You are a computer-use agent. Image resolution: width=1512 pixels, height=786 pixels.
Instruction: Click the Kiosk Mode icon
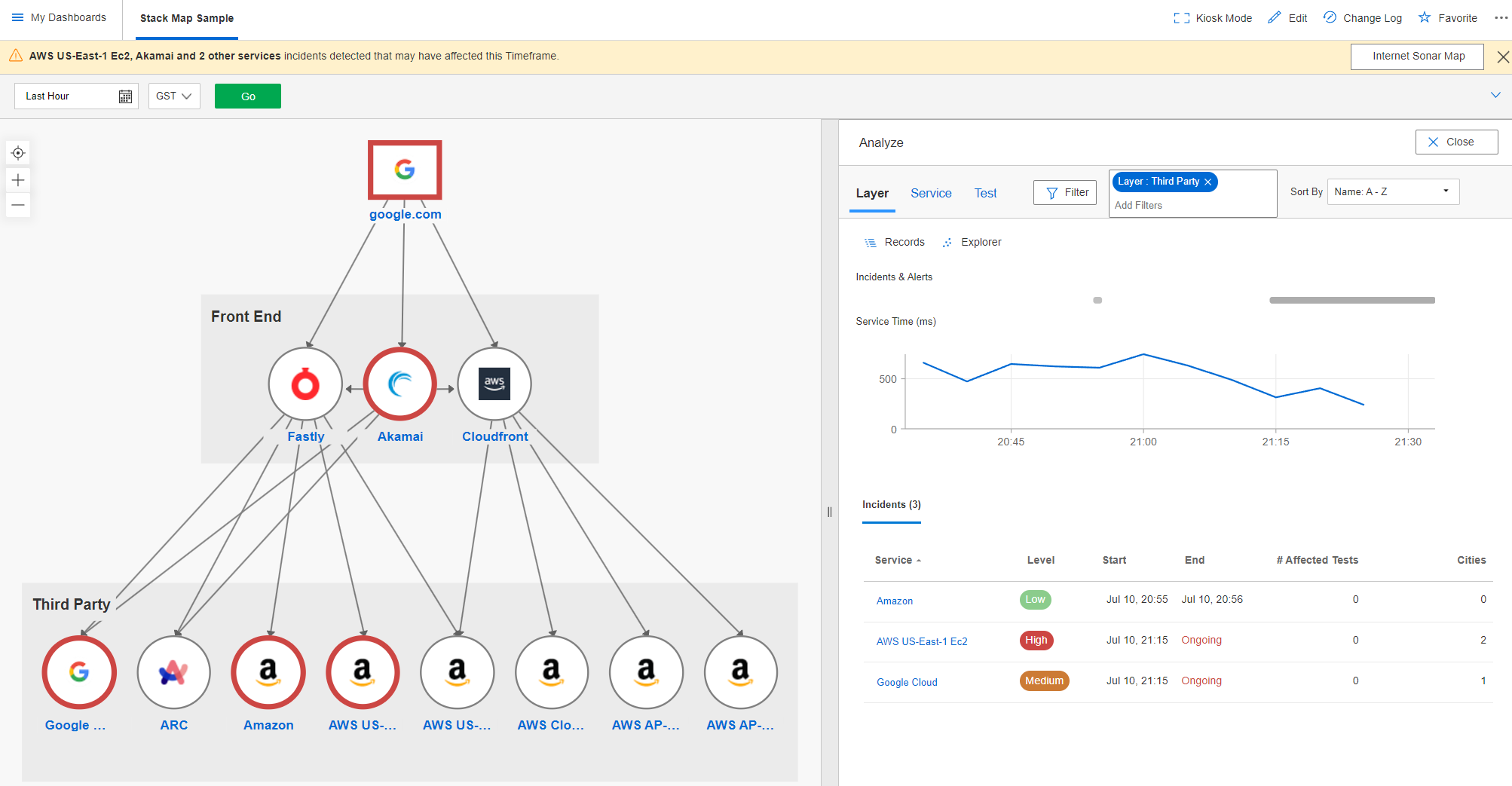(1181, 18)
